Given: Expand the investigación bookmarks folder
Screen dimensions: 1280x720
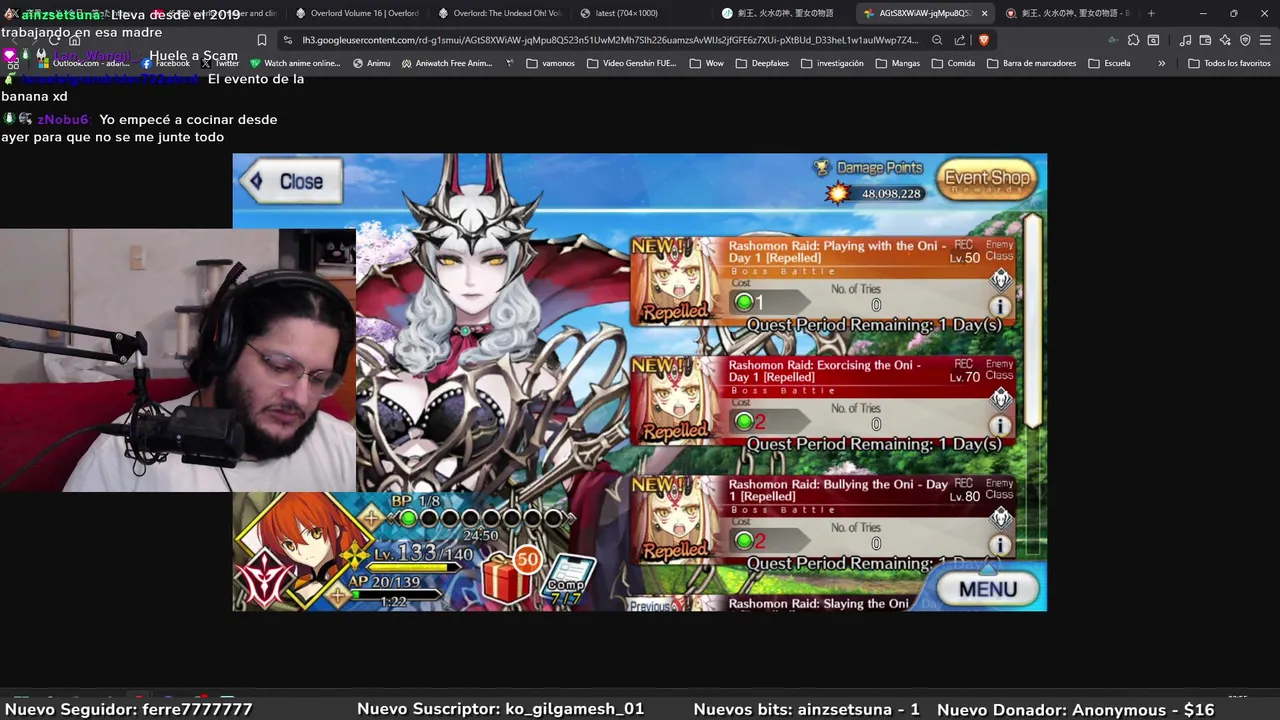Looking at the screenshot, I should pyautogui.click(x=832, y=63).
